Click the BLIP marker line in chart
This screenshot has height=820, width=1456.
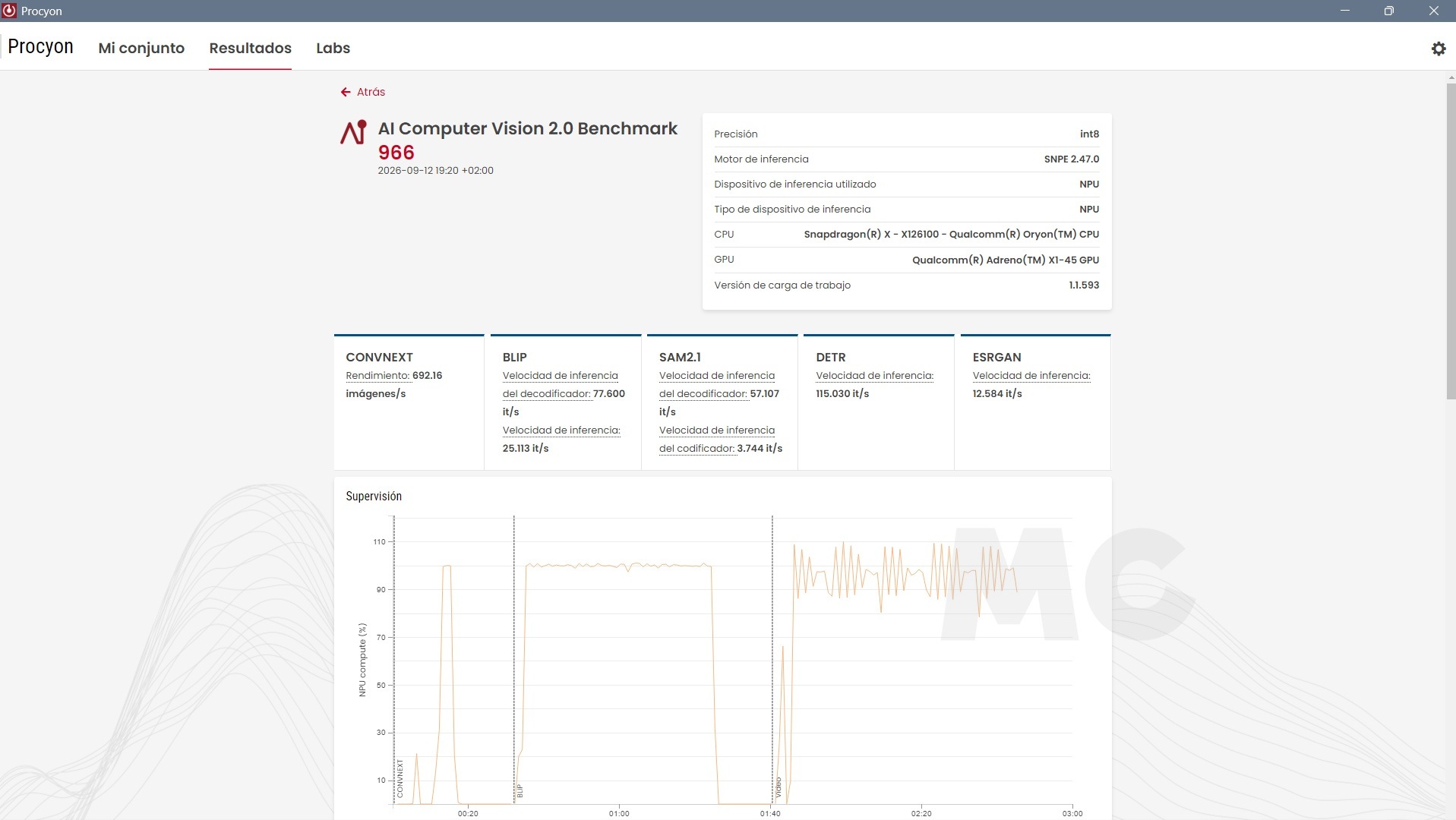[x=514, y=660]
